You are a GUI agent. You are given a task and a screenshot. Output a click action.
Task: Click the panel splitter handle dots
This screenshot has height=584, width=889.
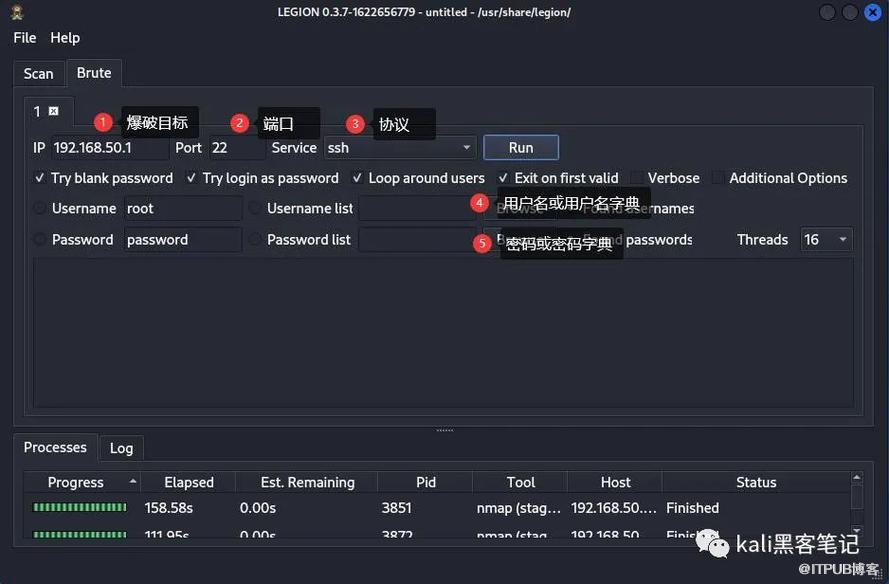[444, 430]
